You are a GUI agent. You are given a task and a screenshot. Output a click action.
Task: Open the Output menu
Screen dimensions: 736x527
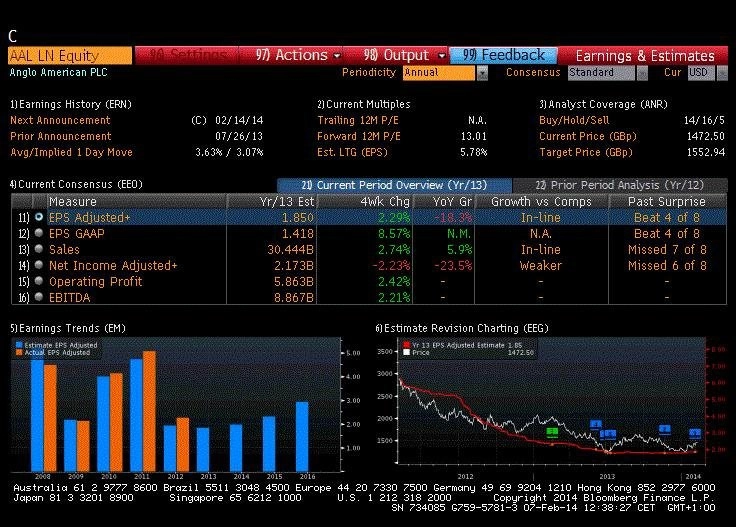click(x=404, y=55)
